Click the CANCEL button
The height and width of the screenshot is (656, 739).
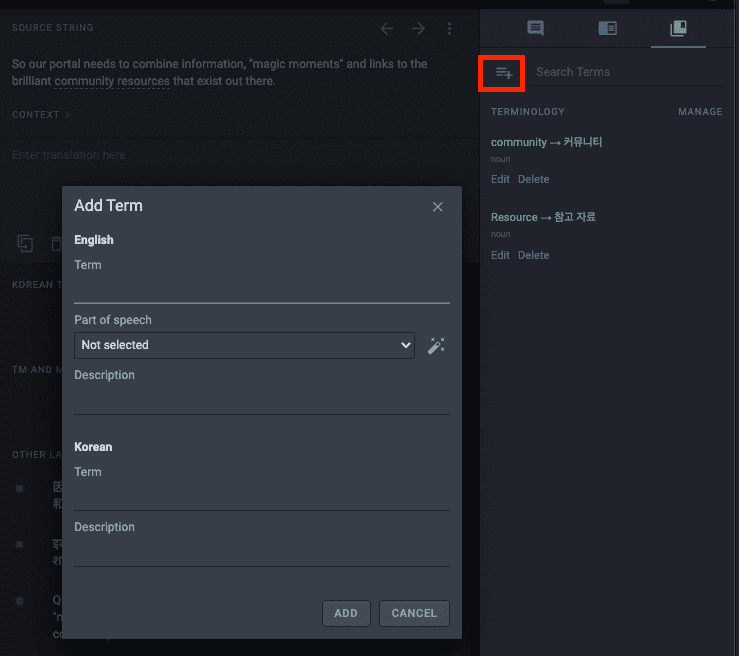pos(414,613)
